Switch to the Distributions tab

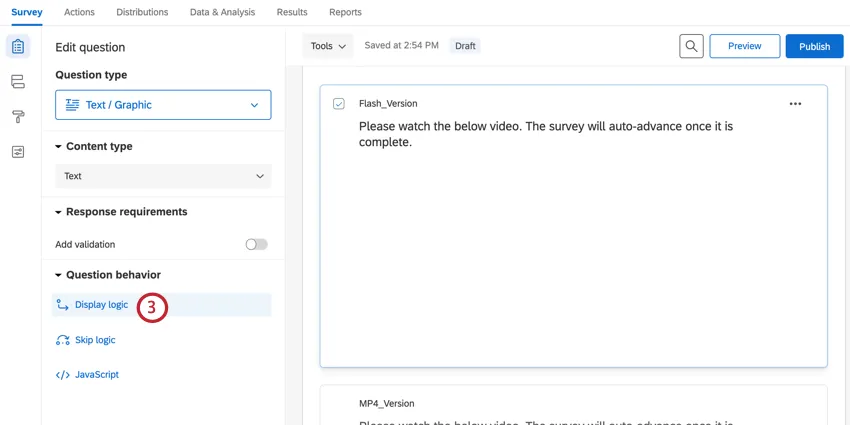[142, 12]
